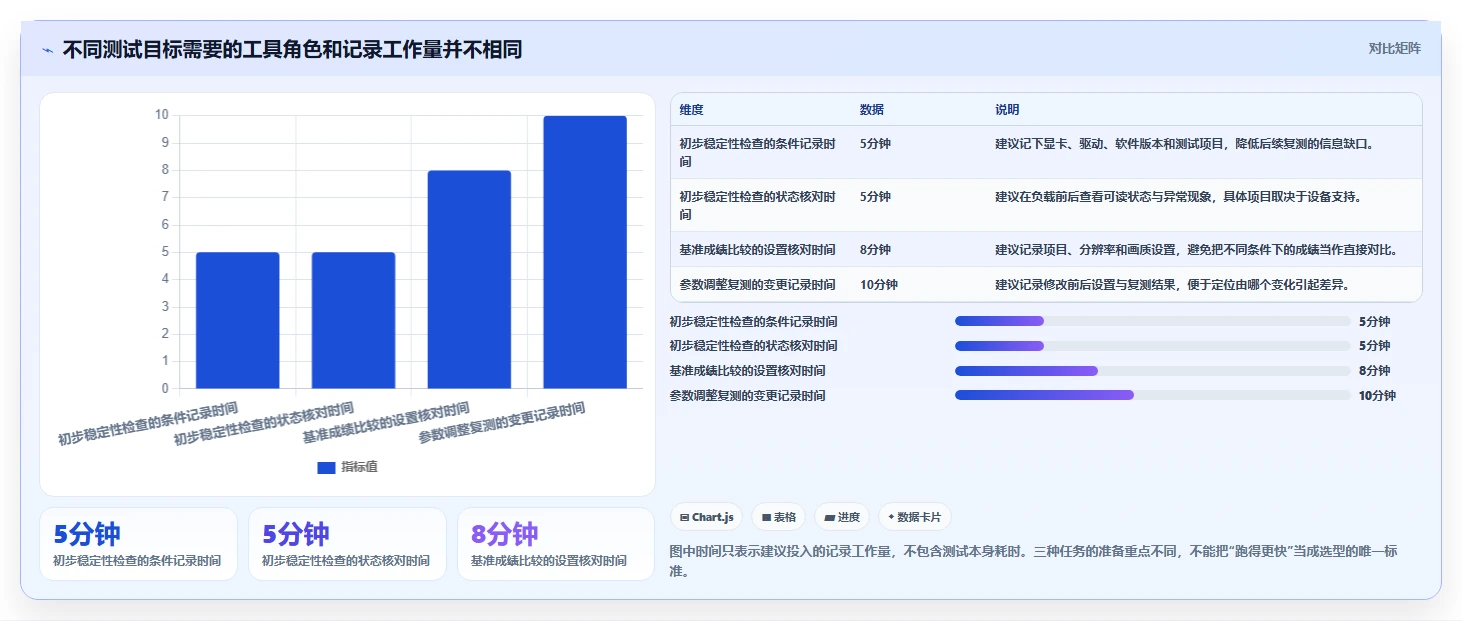Click the heading 不同测试目标需要的工具角色和记录工作量并不相同

292,49
